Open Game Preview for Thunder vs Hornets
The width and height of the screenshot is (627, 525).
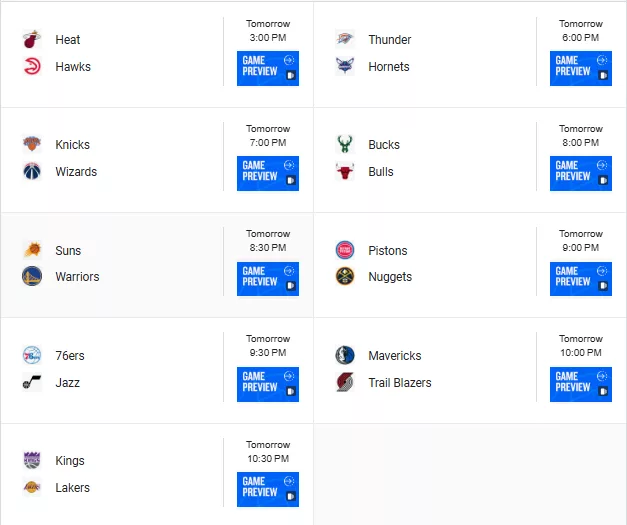581,68
